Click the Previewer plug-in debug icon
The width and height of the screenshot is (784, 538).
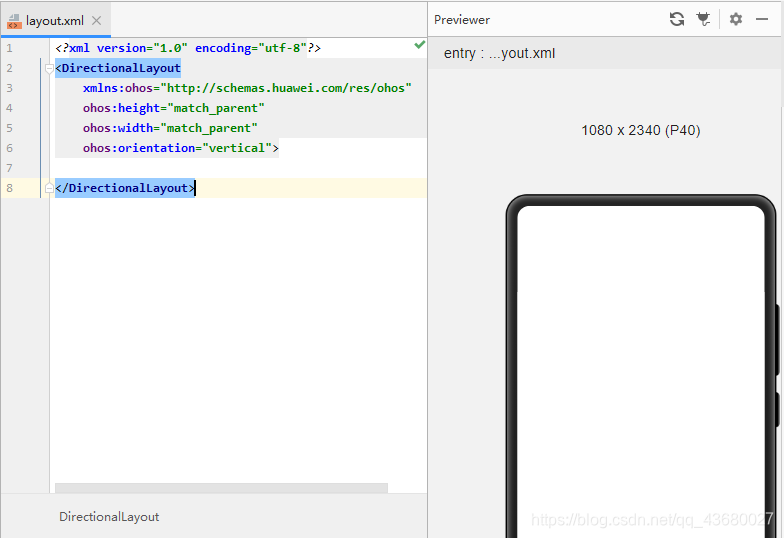tap(703, 19)
